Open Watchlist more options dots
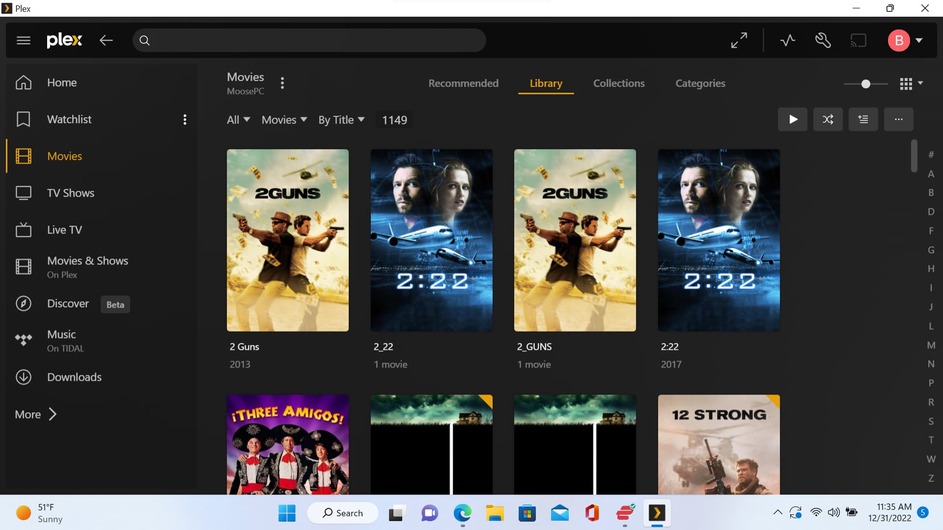The height and width of the screenshot is (530, 943). coord(185,119)
